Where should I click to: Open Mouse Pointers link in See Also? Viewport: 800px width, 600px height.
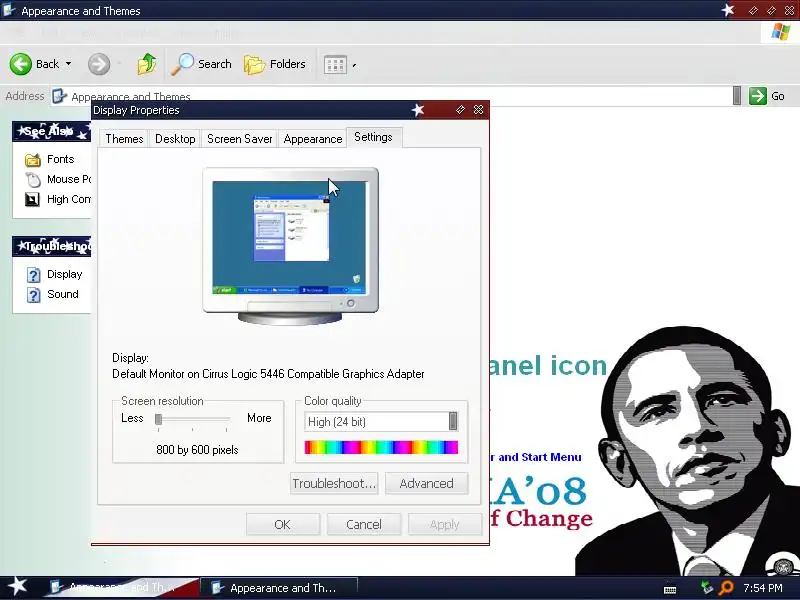(x=69, y=179)
